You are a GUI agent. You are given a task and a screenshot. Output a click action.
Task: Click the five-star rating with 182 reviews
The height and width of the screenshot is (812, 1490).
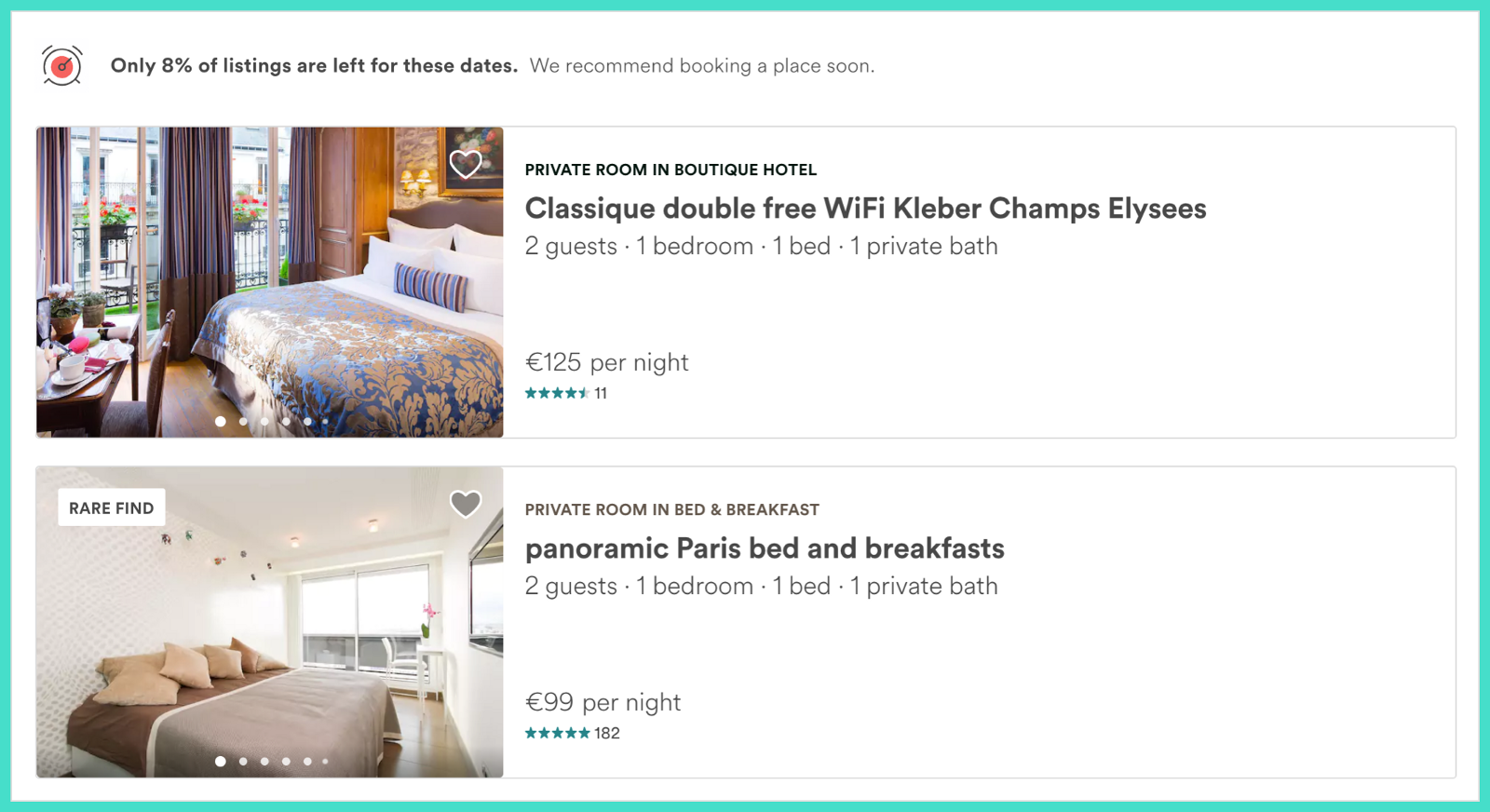coord(573,733)
